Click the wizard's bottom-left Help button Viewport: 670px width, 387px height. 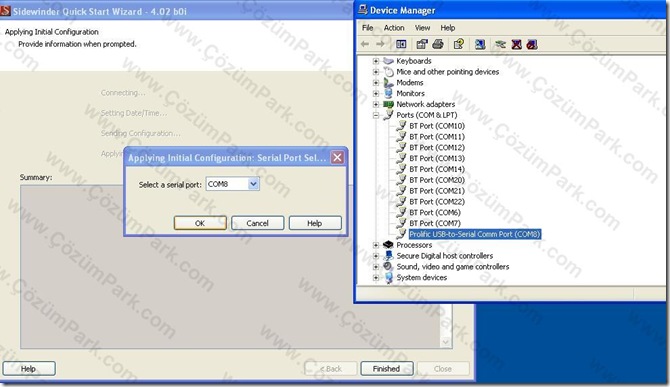click(x=29, y=369)
